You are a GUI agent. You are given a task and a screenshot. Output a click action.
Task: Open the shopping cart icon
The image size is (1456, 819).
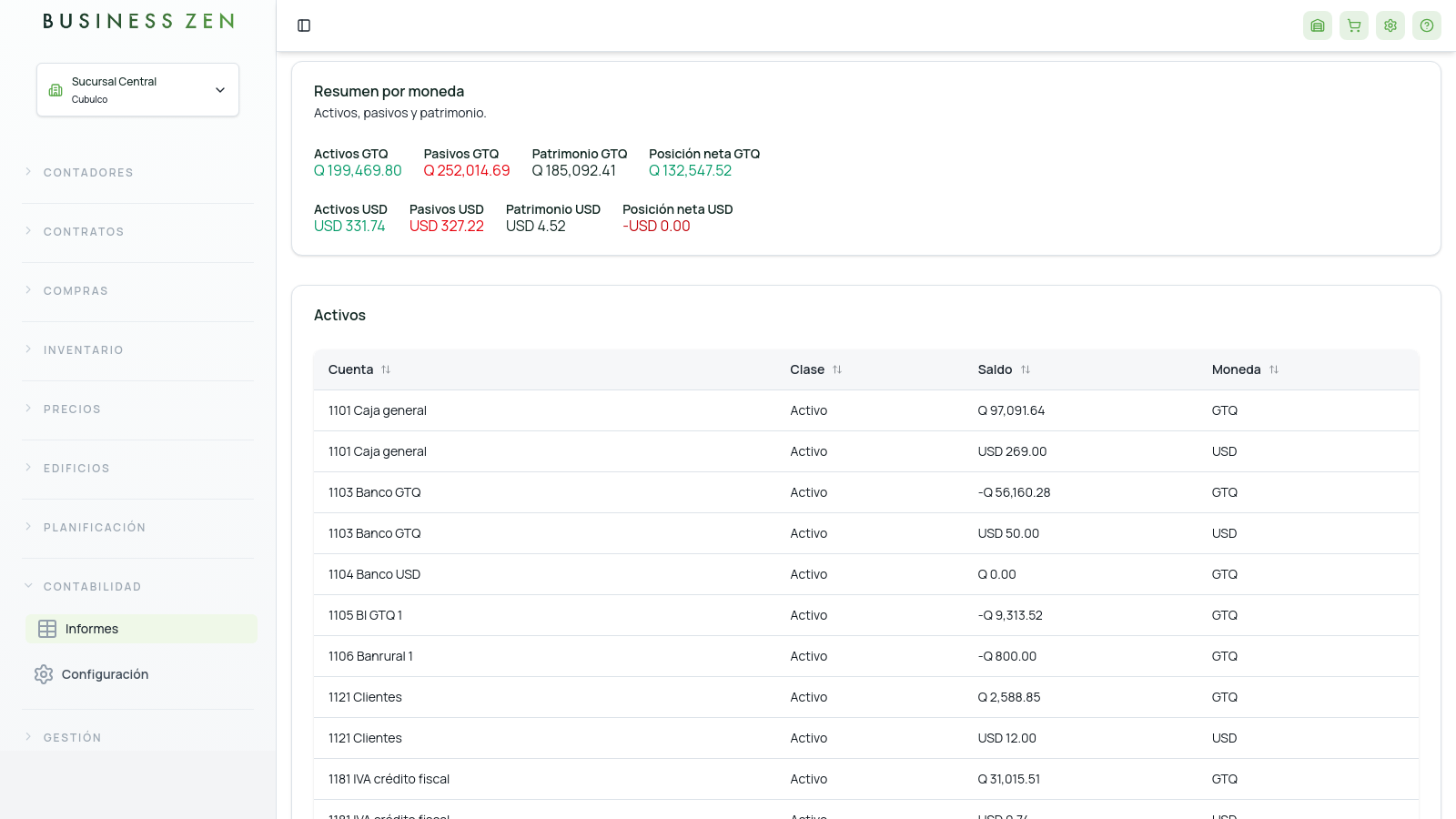(1354, 25)
